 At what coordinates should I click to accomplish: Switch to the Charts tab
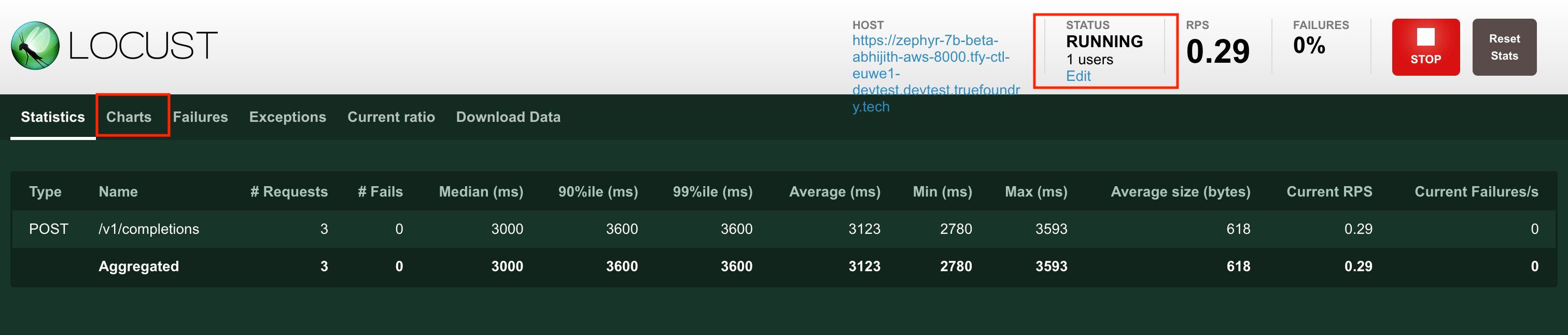point(129,117)
